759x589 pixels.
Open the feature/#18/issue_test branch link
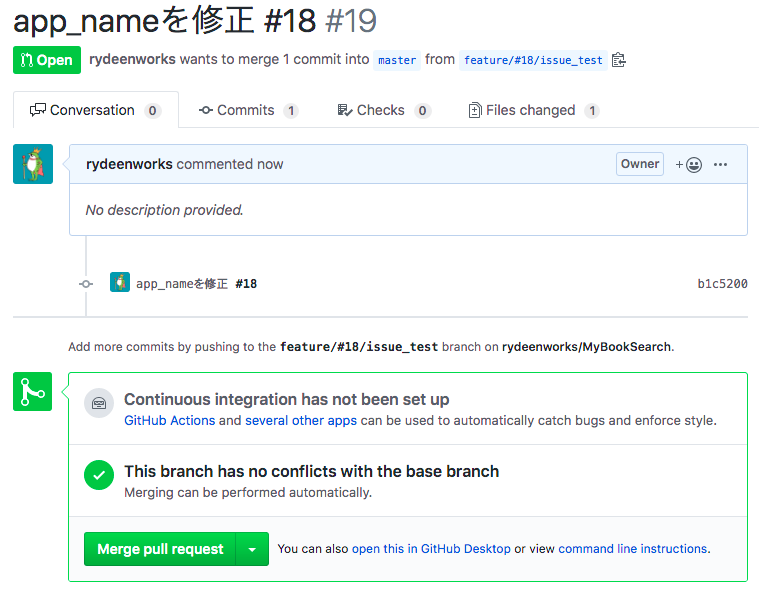[x=533, y=60]
